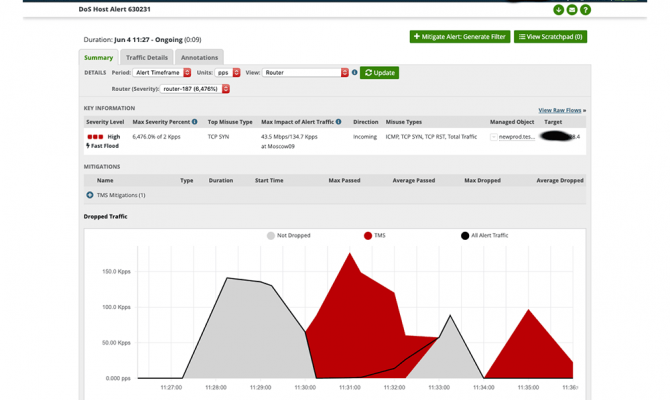Click the mitigations Name column header
The image size is (670, 400).
pos(105,180)
